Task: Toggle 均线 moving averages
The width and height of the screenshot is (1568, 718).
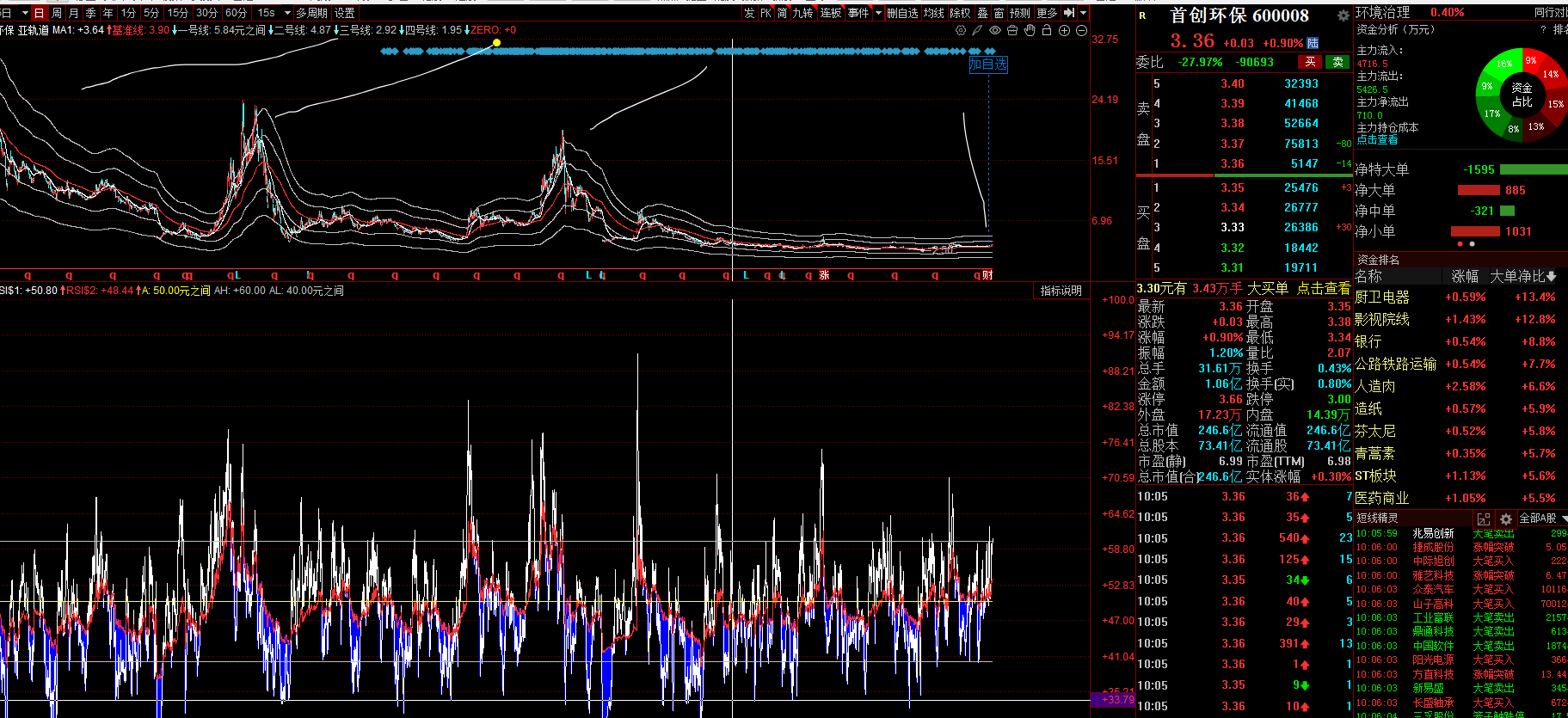Action: [x=933, y=13]
